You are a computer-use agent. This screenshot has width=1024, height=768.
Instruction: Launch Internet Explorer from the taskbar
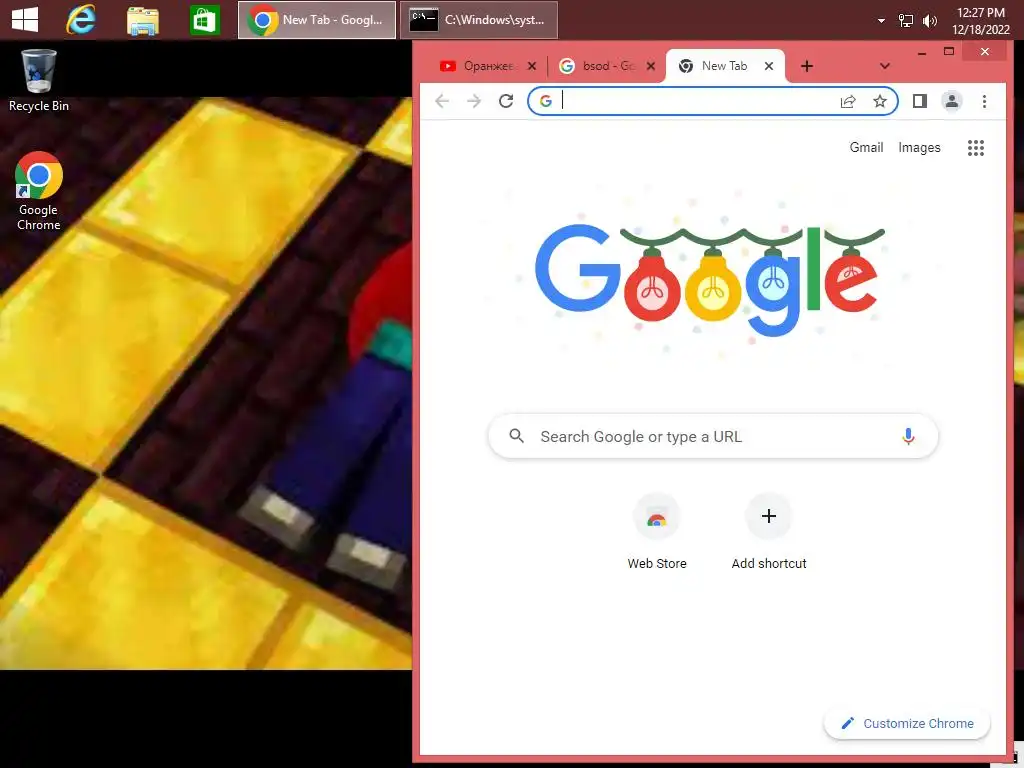point(81,20)
